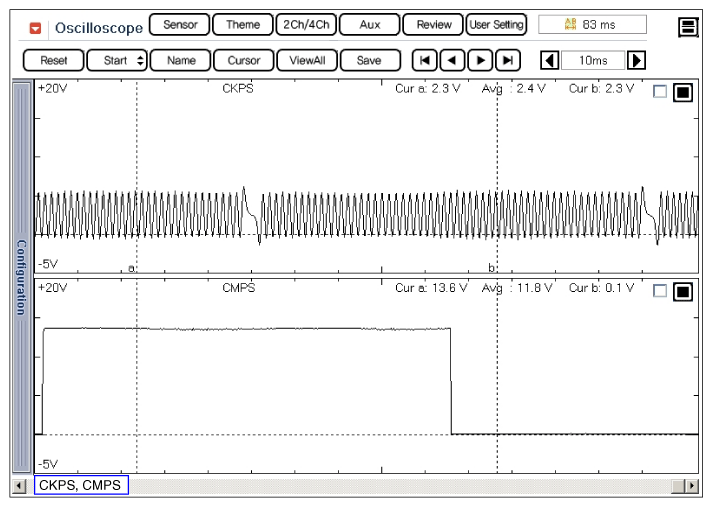Screen dimensions: 712x507
Task: Step back one frame with previous arrow
Action: (453, 60)
